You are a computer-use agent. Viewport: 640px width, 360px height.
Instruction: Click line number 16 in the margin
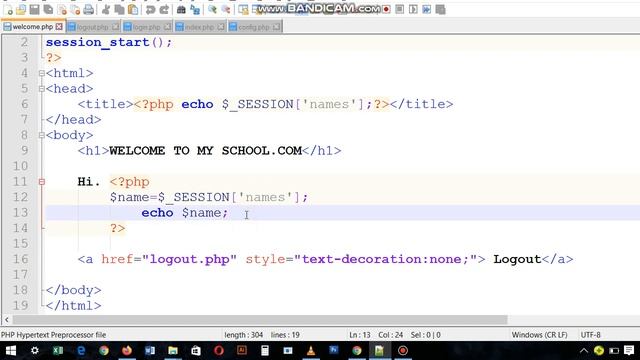[x=20, y=259]
